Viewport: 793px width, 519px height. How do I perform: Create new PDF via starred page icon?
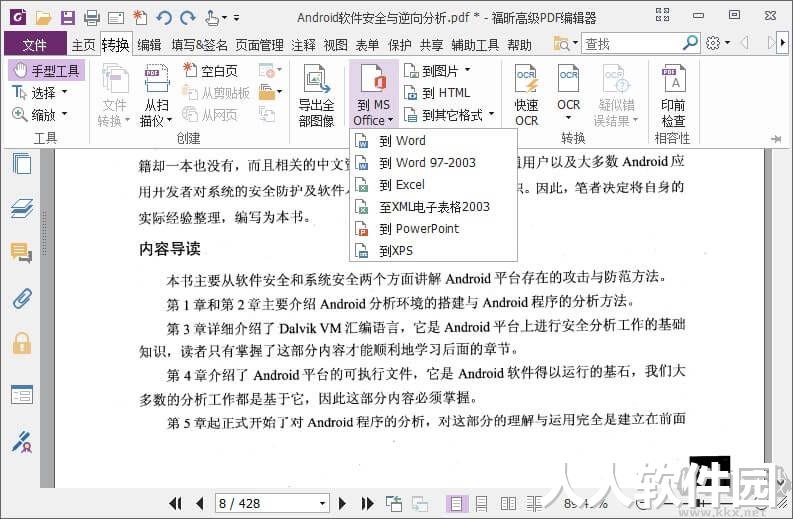140,18
